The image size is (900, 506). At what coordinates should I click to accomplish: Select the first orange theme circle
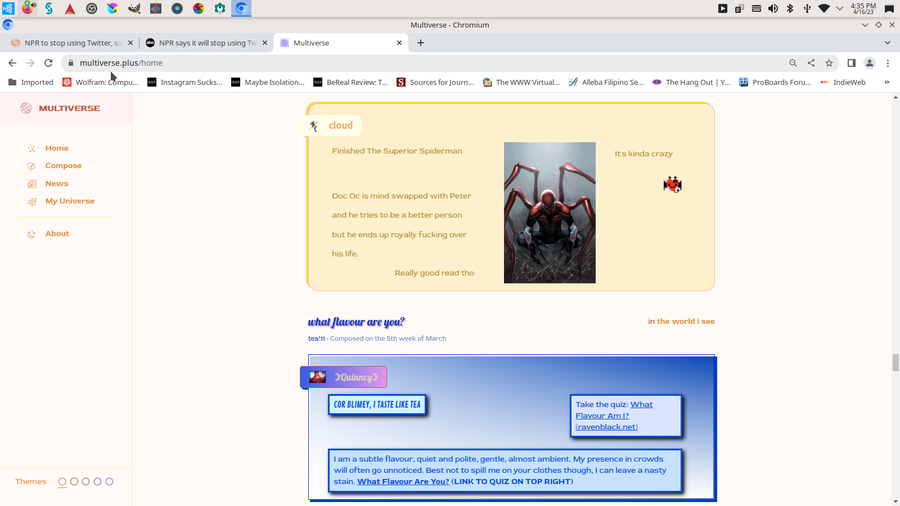click(x=62, y=482)
